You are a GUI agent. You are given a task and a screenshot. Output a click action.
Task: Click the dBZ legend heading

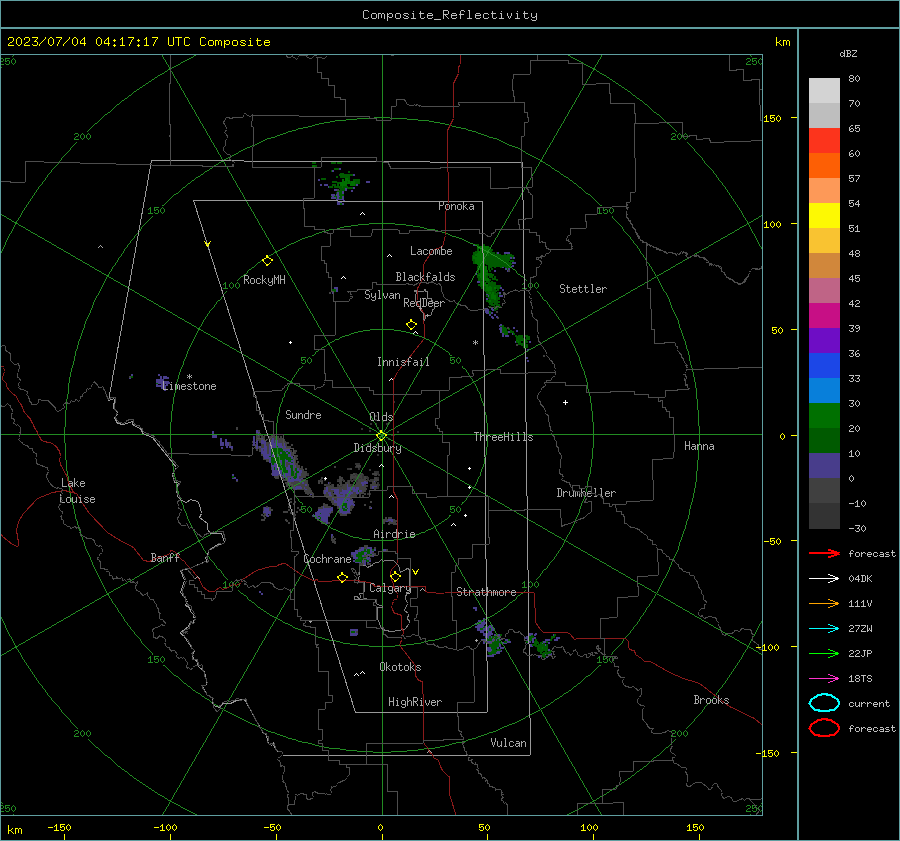click(848, 53)
